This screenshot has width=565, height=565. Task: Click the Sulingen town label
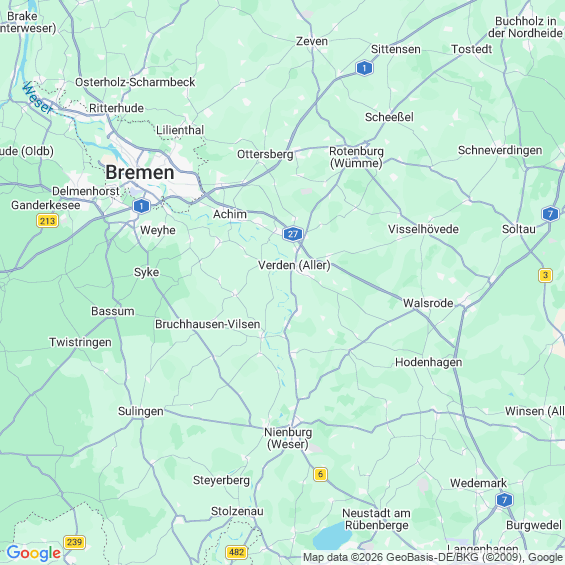[x=141, y=411]
